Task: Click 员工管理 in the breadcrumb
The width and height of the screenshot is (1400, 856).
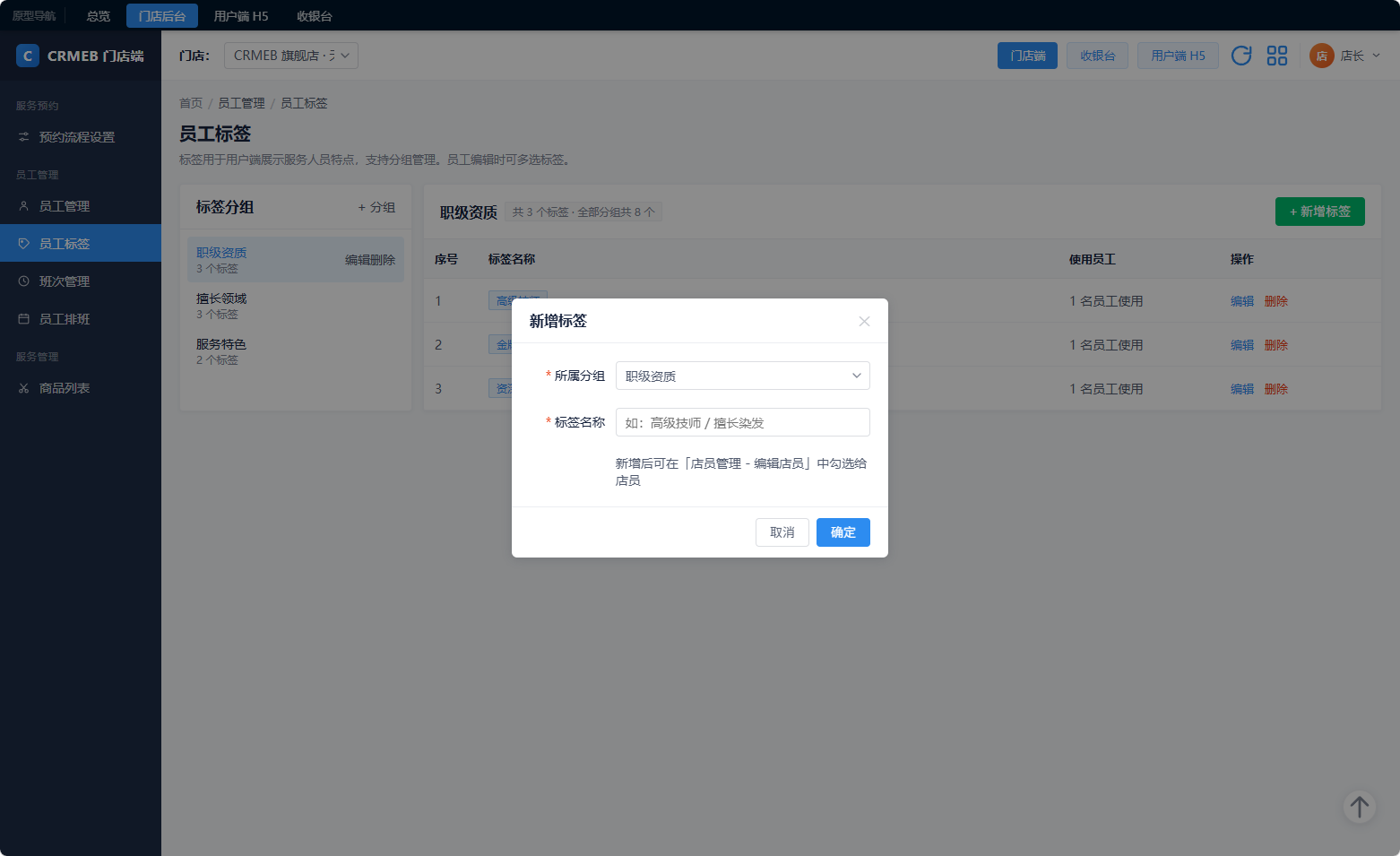Action: point(241,103)
